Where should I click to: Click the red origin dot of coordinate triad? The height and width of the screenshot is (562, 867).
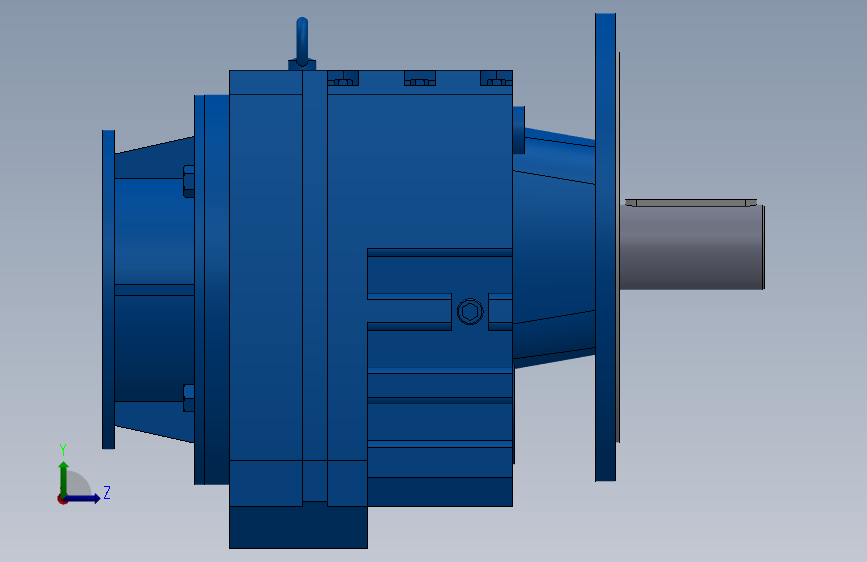[x=62, y=499]
